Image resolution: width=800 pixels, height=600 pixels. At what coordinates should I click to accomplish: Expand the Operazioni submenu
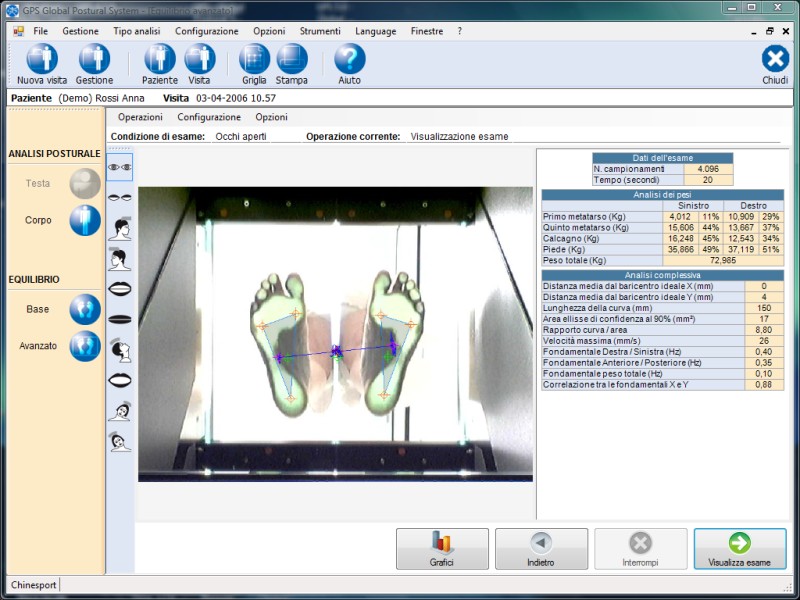140,117
